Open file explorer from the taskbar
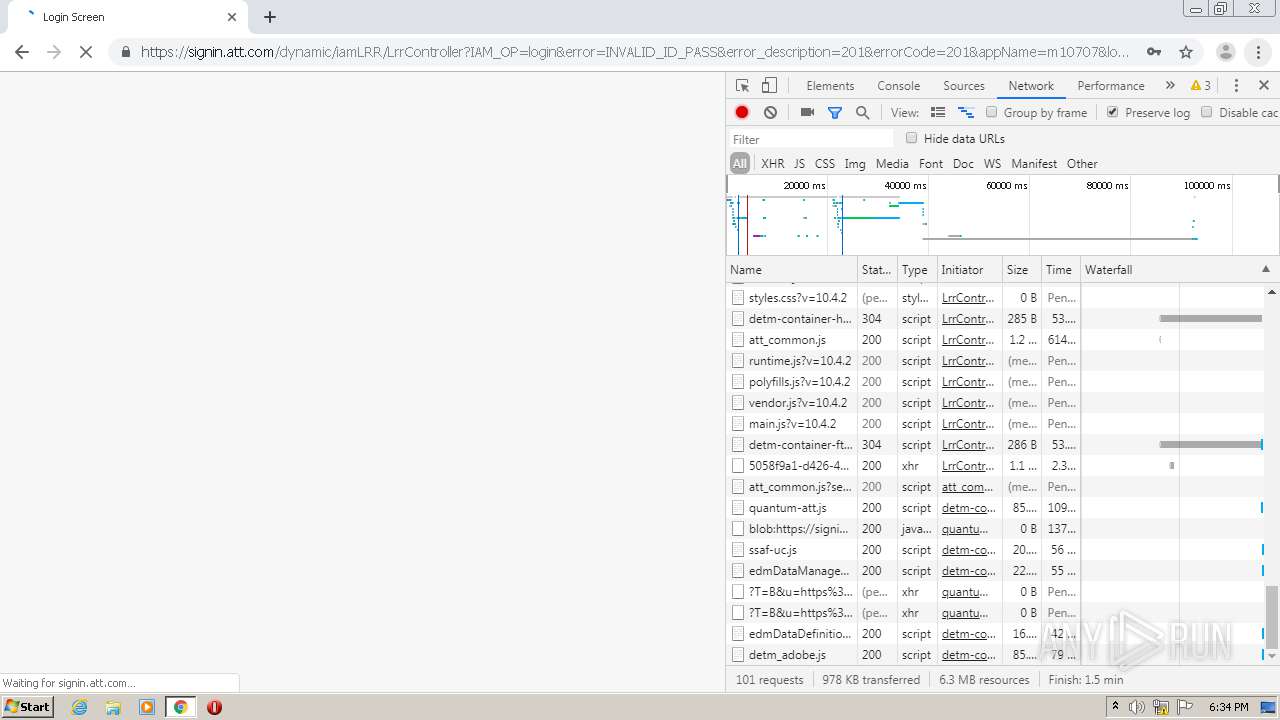The height and width of the screenshot is (720, 1280). (113, 707)
